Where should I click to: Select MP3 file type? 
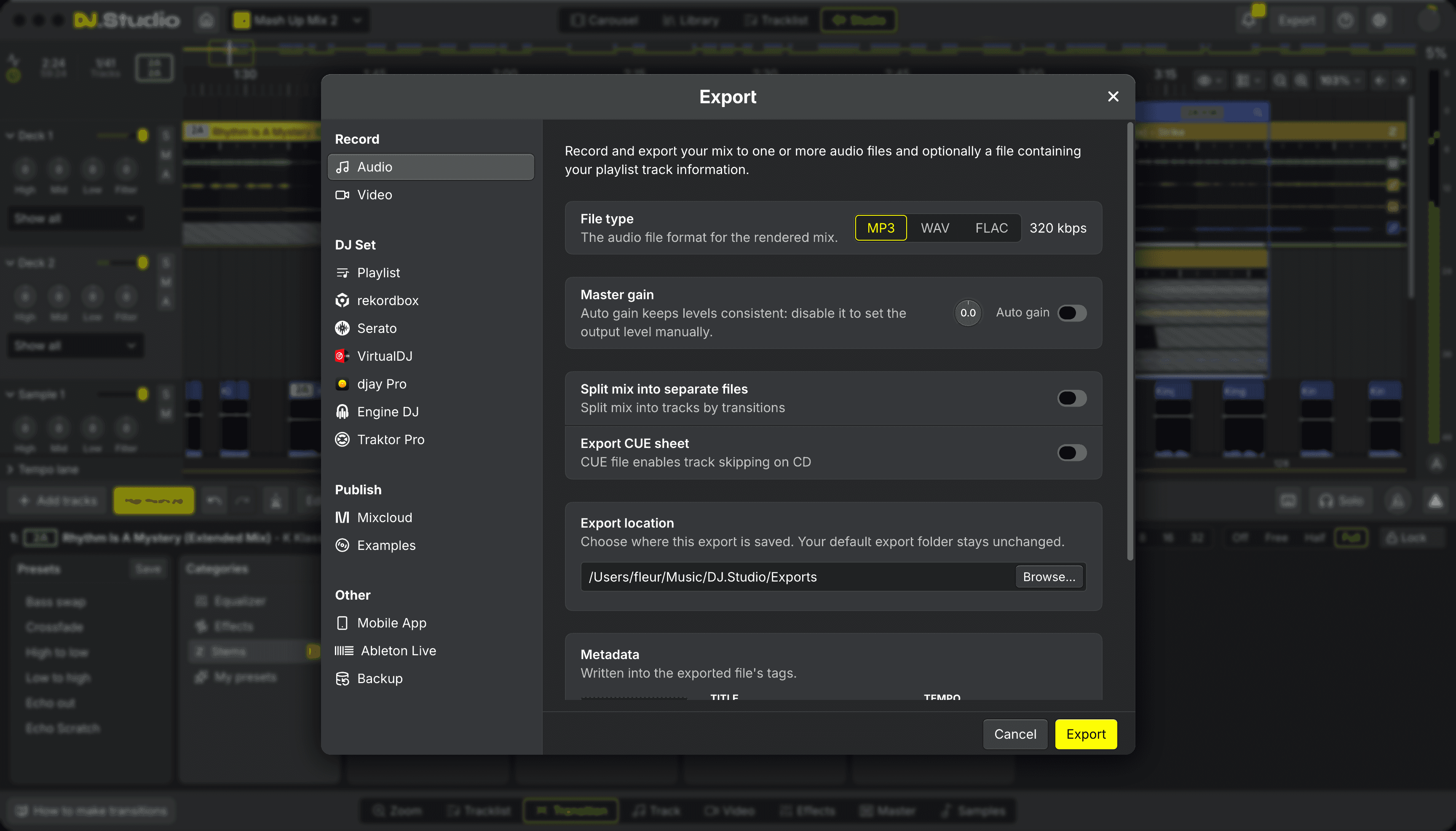tap(881, 228)
